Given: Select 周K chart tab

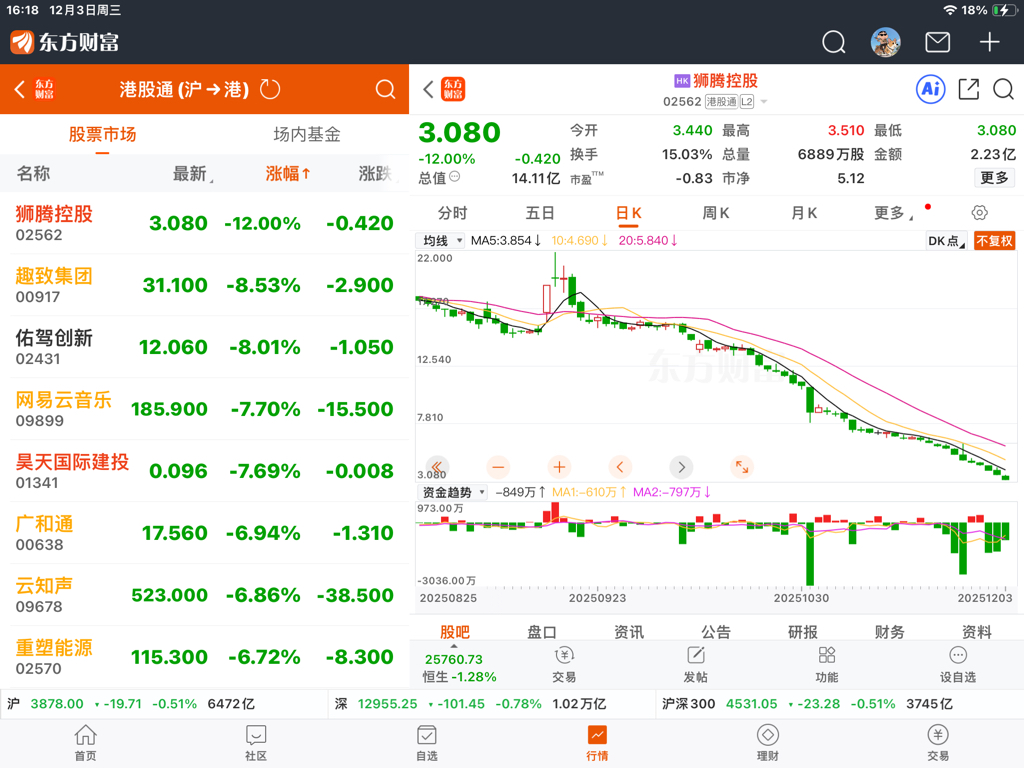Looking at the screenshot, I should pyautogui.click(x=716, y=213).
